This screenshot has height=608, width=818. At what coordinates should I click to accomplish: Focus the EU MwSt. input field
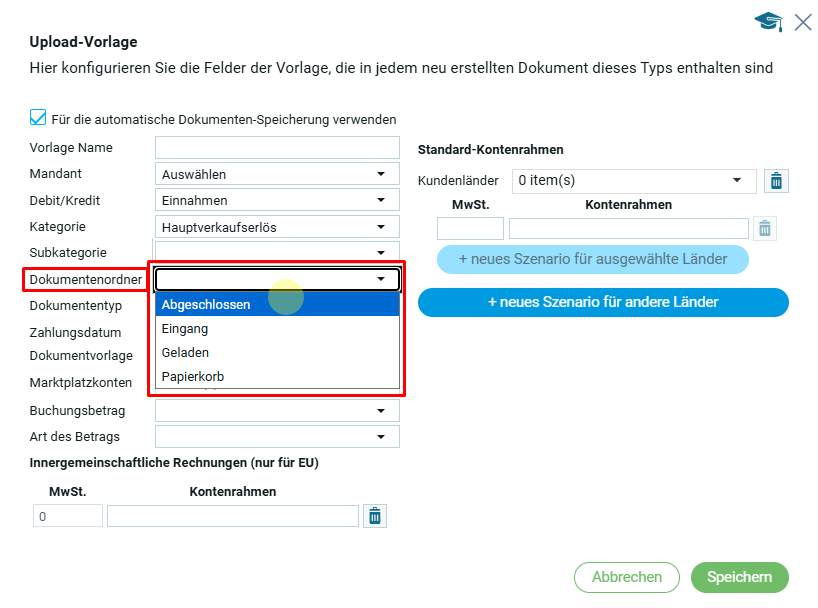click(x=68, y=516)
